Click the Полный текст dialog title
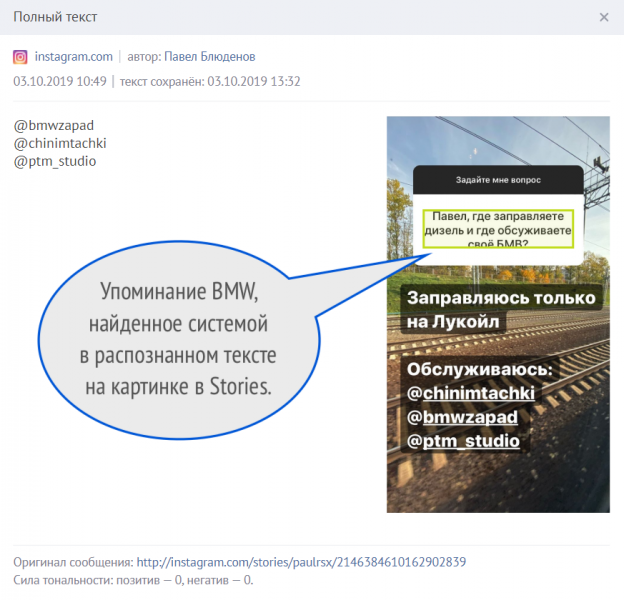 [55, 17]
